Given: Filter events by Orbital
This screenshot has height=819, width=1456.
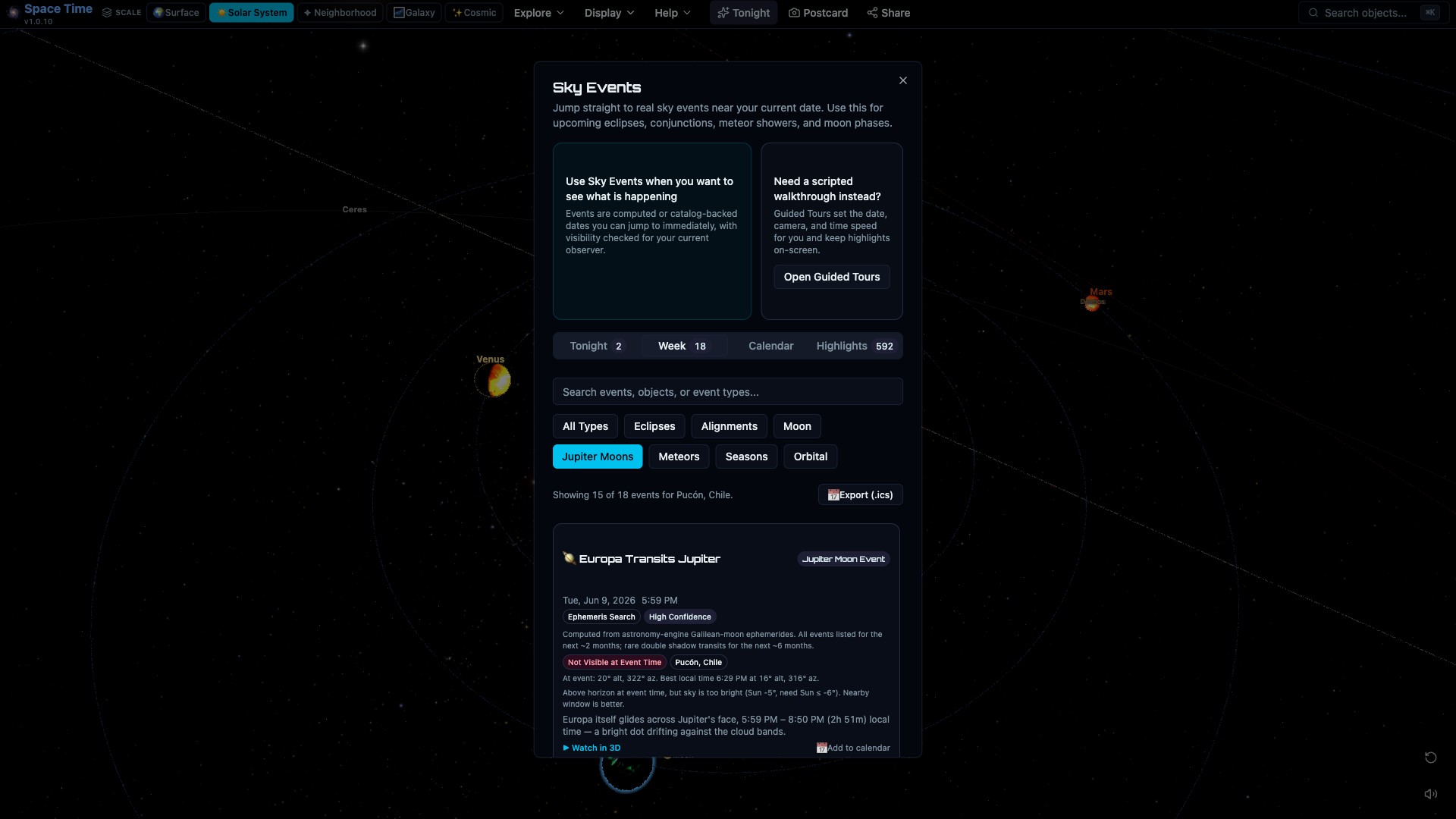Looking at the screenshot, I should (x=810, y=457).
